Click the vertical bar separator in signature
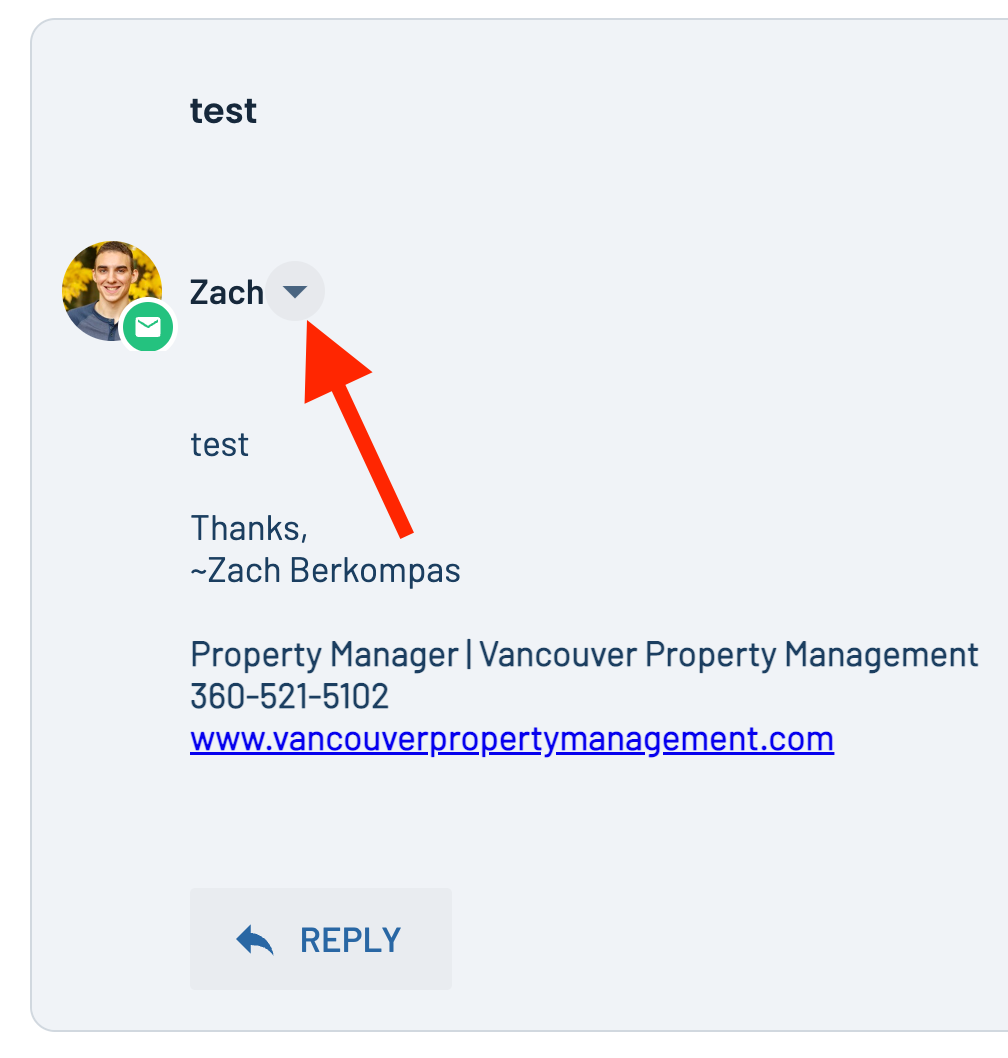This screenshot has height=1058, width=1008. 469,655
